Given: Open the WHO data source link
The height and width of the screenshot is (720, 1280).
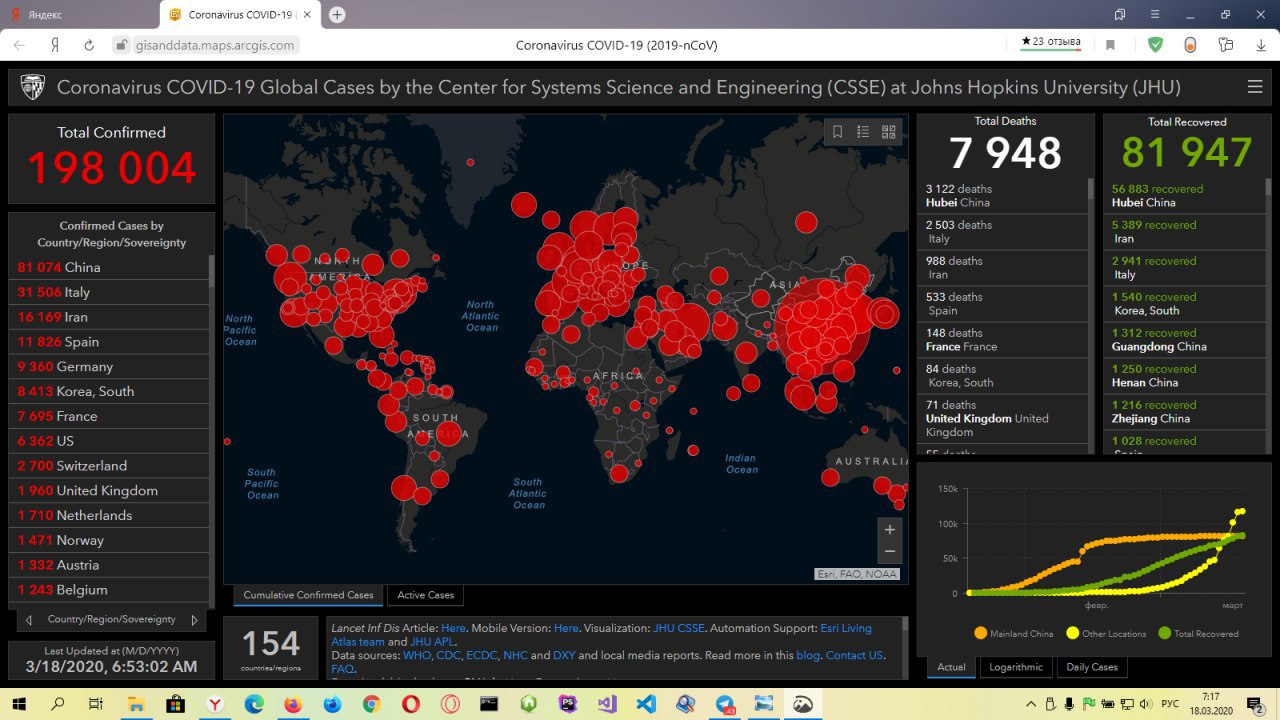Looking at the screenshot, I should 417,655.
